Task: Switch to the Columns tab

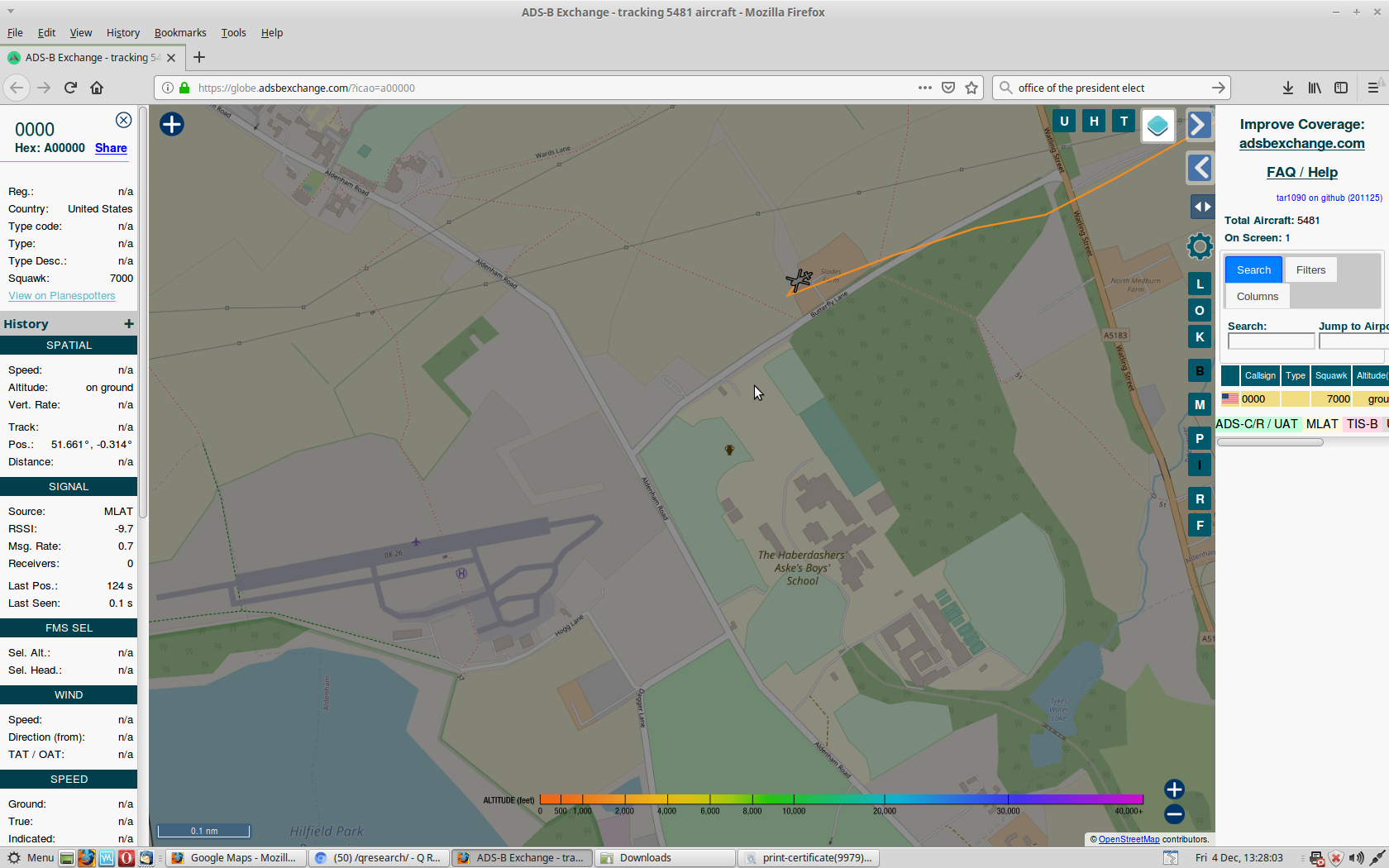Action: [x=1258, y=297]
